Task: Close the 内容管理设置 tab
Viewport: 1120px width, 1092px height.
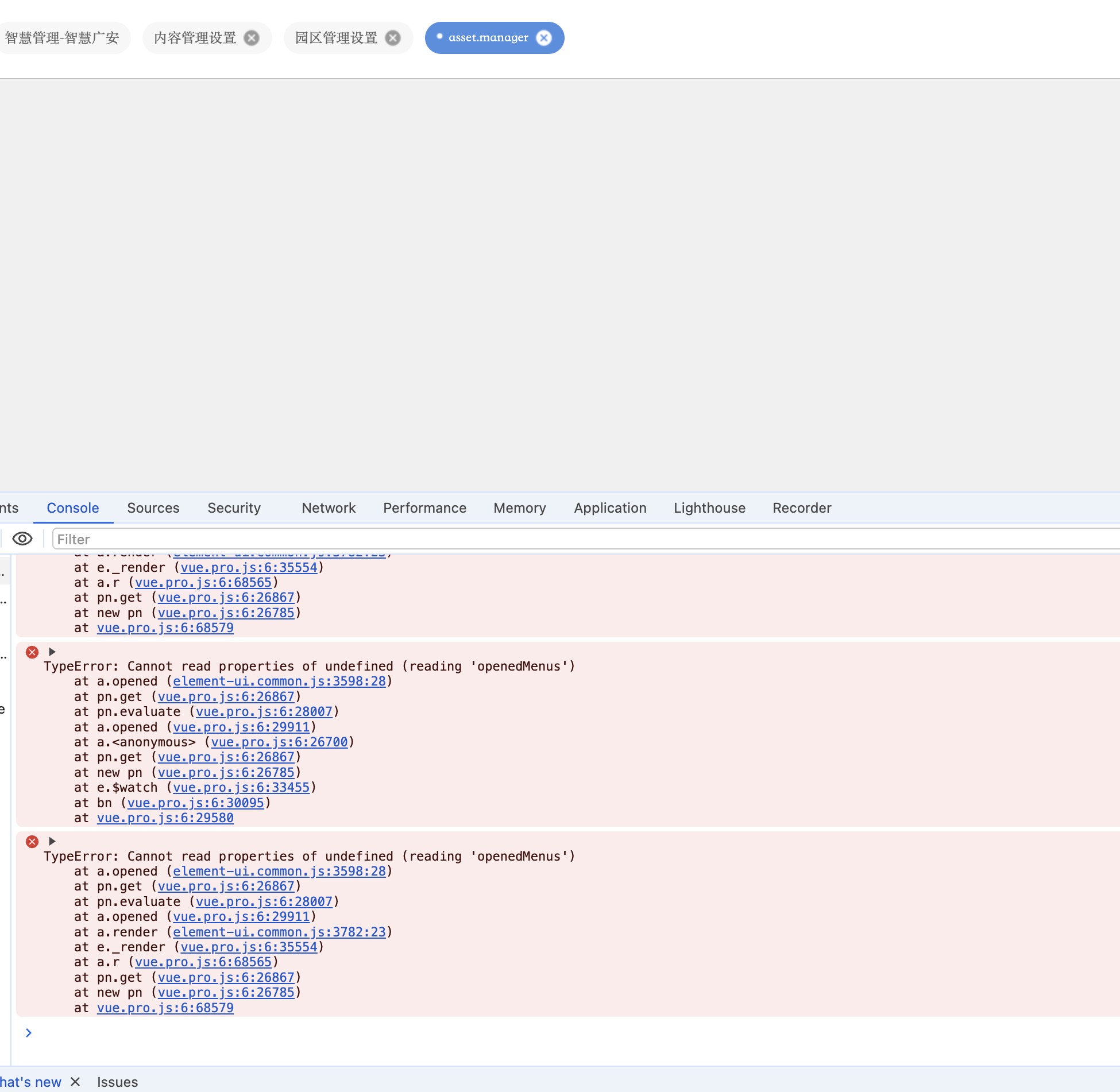Action: (252, 38)
